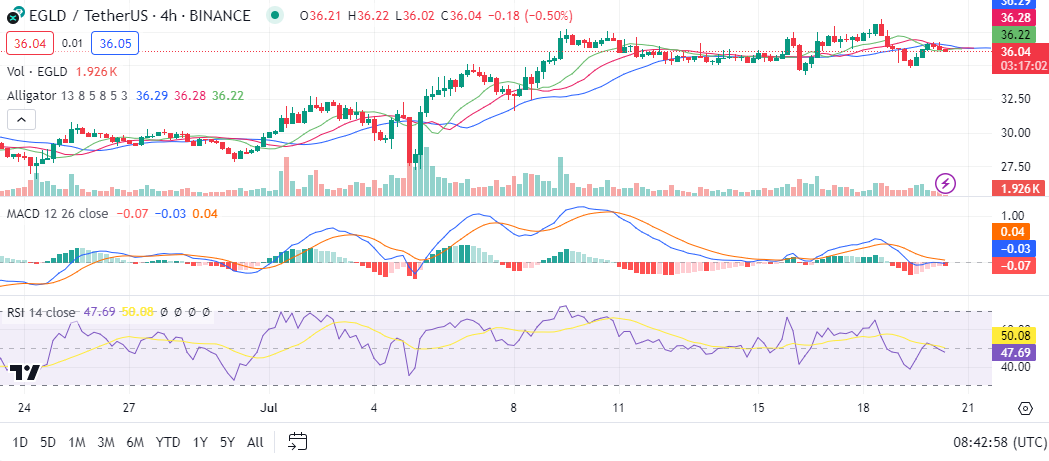1049x461 pixels.
Task: Select the All time range
Action: tap(255, 442)
